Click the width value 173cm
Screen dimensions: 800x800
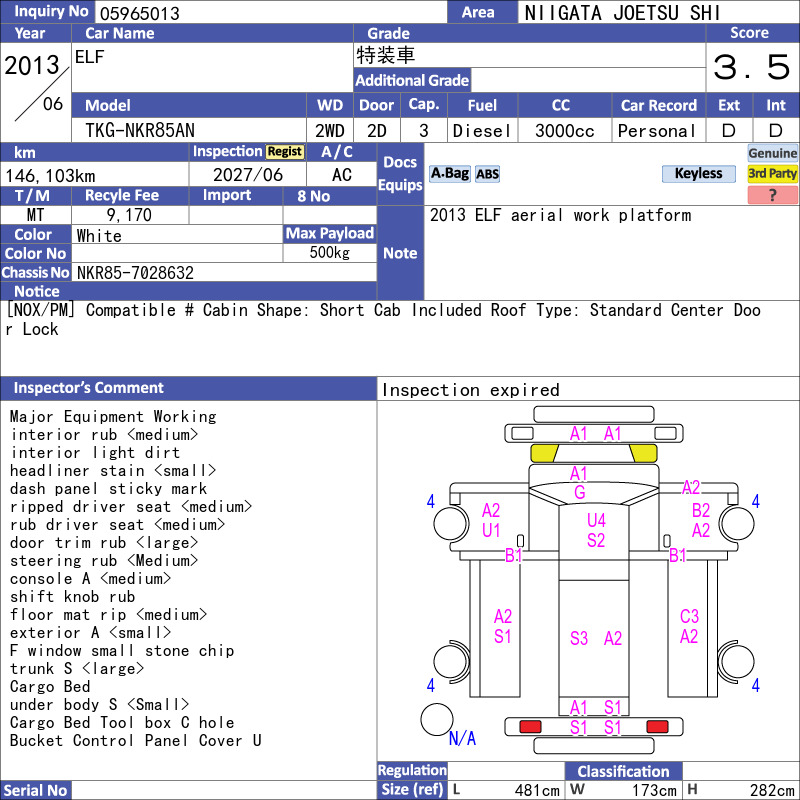click(654, 791)
